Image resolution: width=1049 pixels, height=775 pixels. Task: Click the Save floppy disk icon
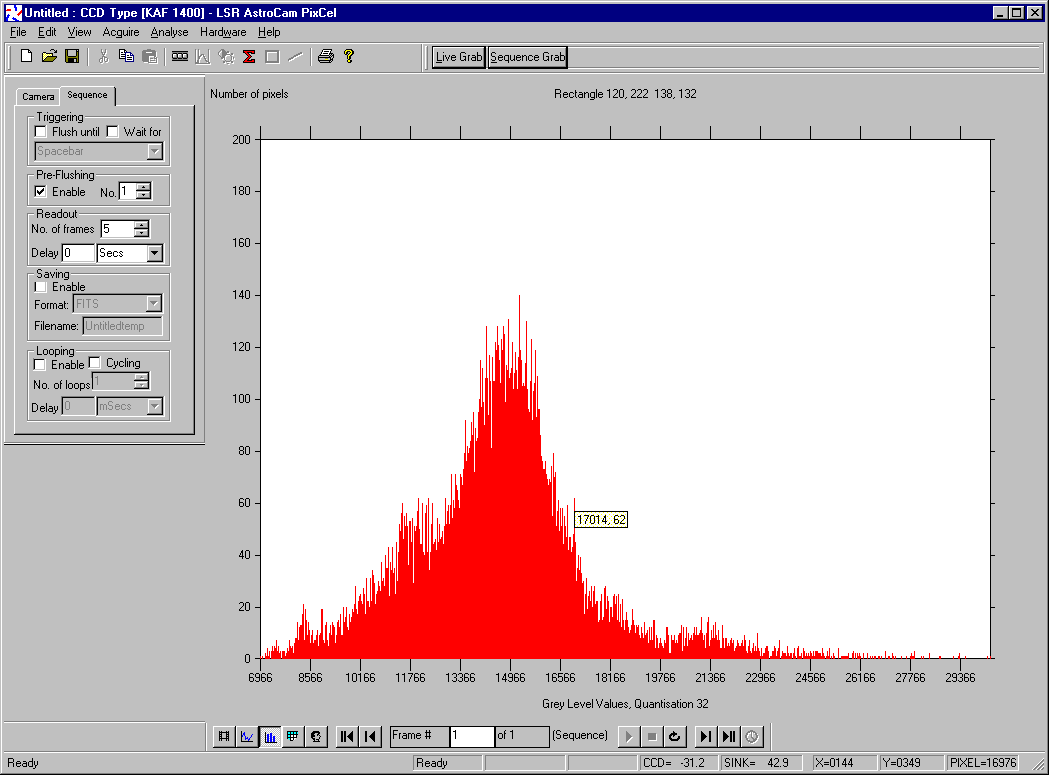pyautogui.click(x=72, y=57)
